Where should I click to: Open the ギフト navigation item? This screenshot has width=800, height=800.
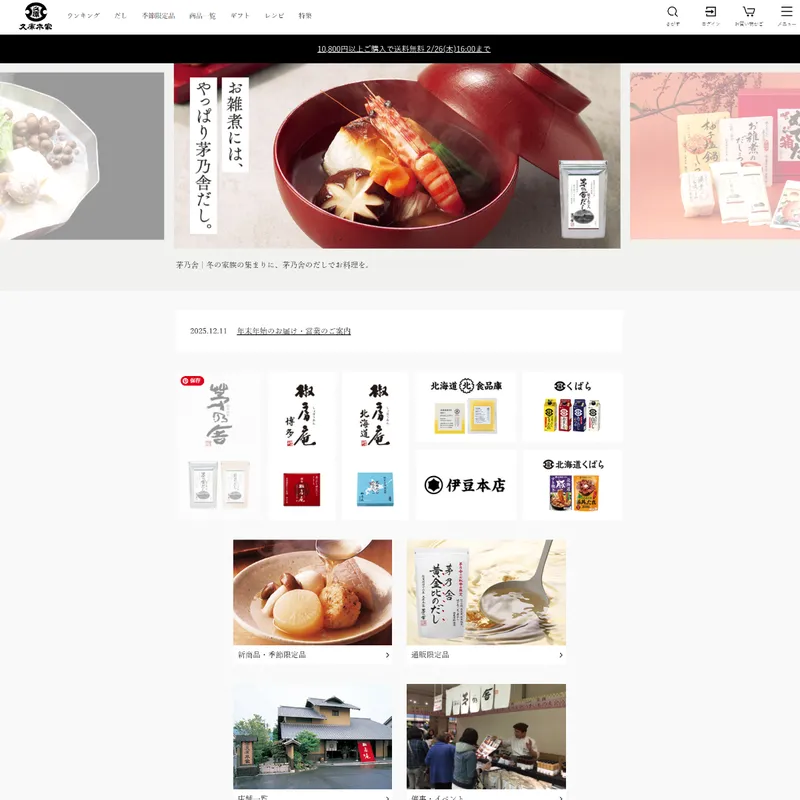point(240,16)
